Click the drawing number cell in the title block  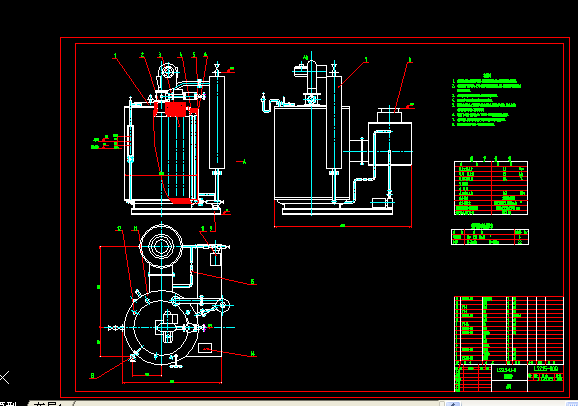pos(546,368)
